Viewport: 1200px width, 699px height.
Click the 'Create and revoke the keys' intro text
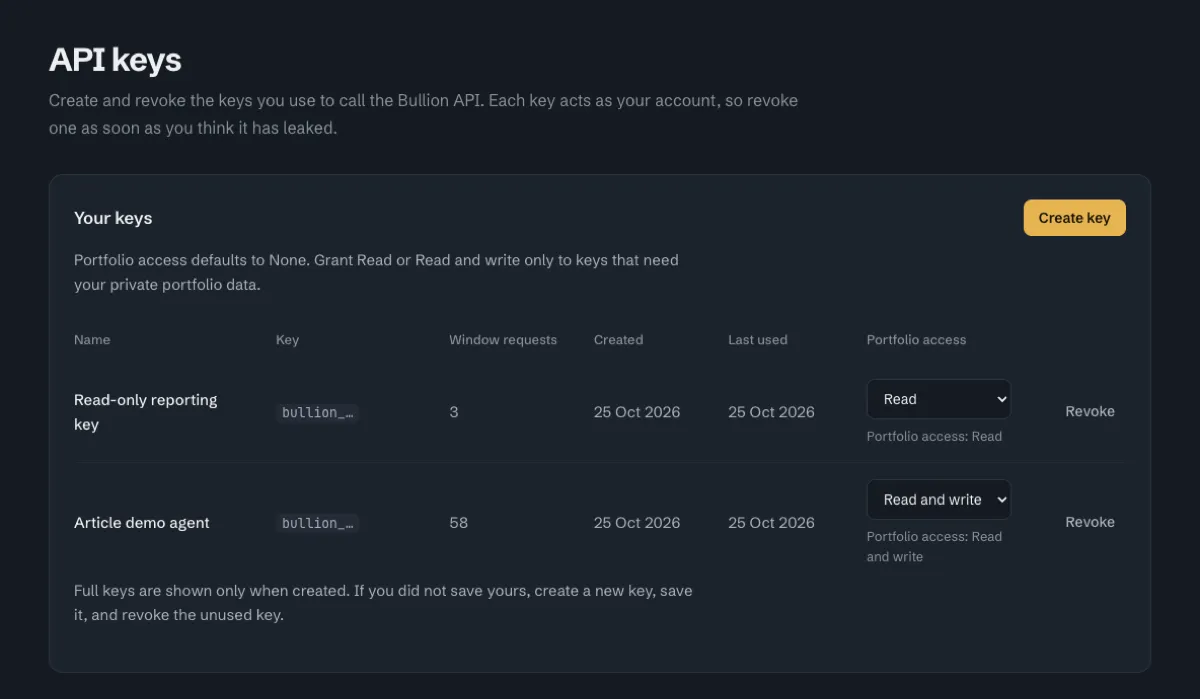pyautogui.click(x=423, y=115)
